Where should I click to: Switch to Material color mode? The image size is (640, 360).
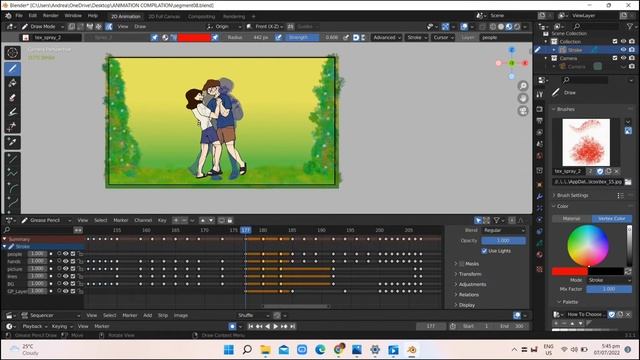571,219
